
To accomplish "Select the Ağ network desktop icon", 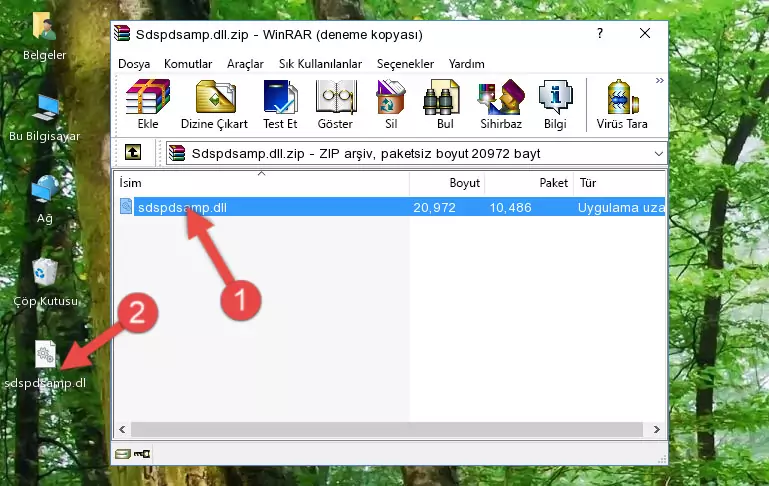I will [x=45, y=200].
